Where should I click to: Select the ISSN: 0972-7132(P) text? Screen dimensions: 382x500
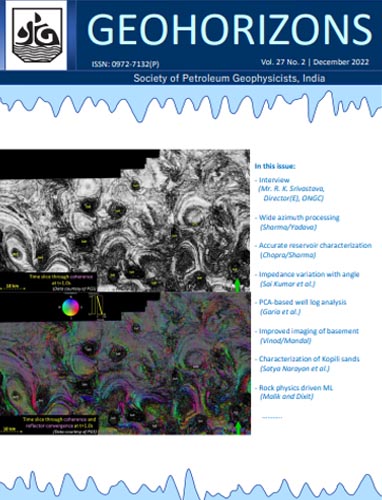(126, 64)
